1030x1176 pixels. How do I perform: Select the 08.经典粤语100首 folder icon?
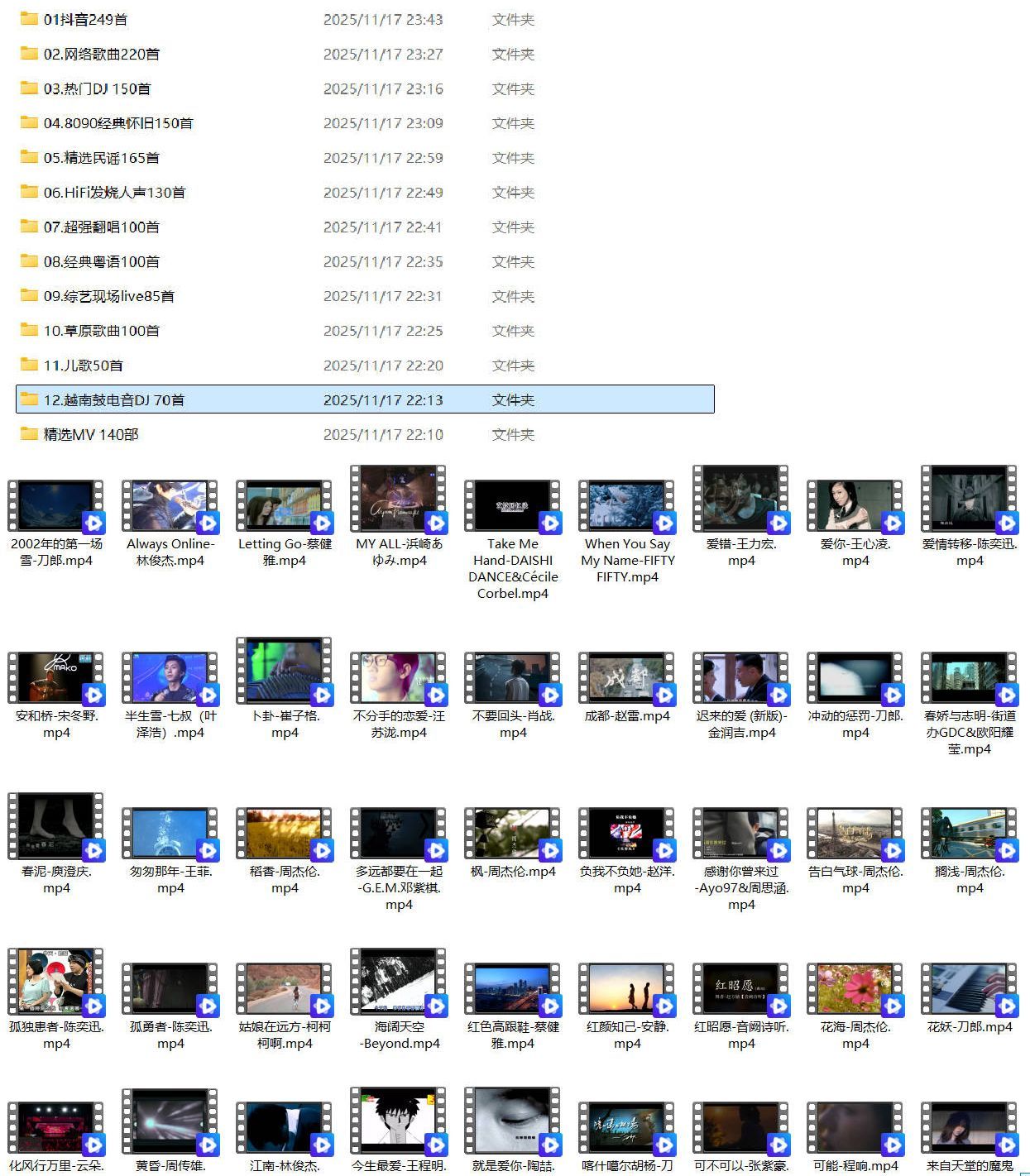[29, 261]
